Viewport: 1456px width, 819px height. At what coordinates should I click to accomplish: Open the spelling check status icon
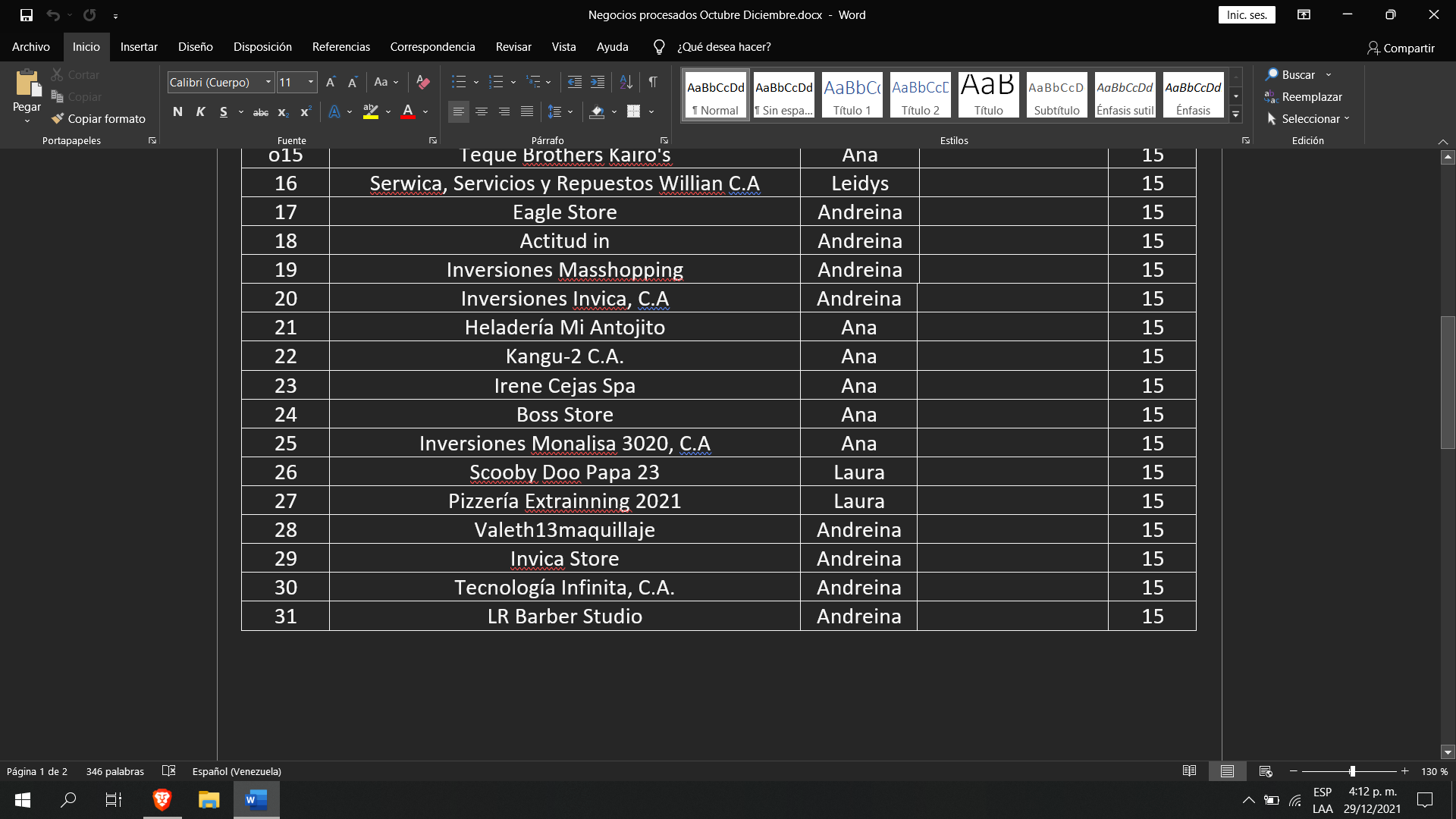click(x=169, y=771)
